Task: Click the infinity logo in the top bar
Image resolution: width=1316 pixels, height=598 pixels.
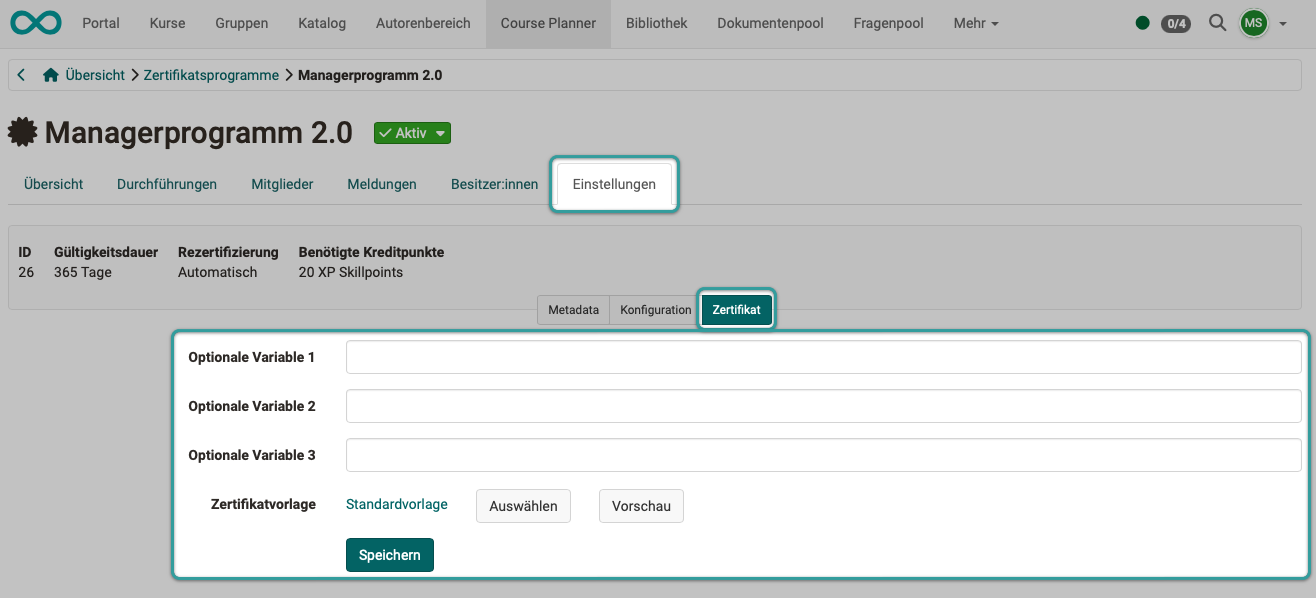Action: (x=35, y=22)
